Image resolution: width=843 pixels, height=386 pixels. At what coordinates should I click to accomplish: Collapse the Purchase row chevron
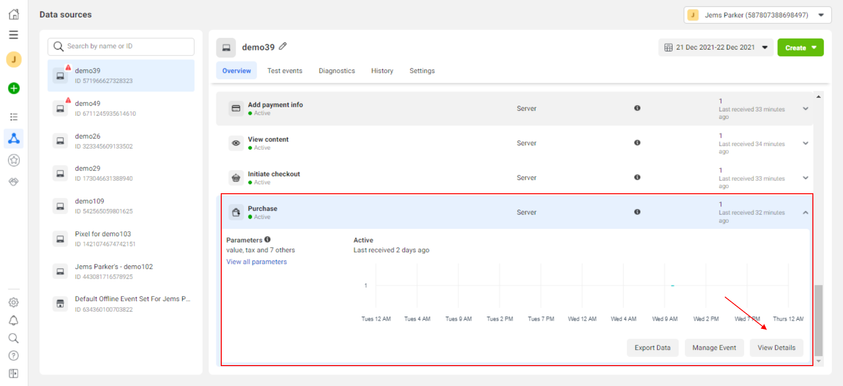(x=805, y=212)
